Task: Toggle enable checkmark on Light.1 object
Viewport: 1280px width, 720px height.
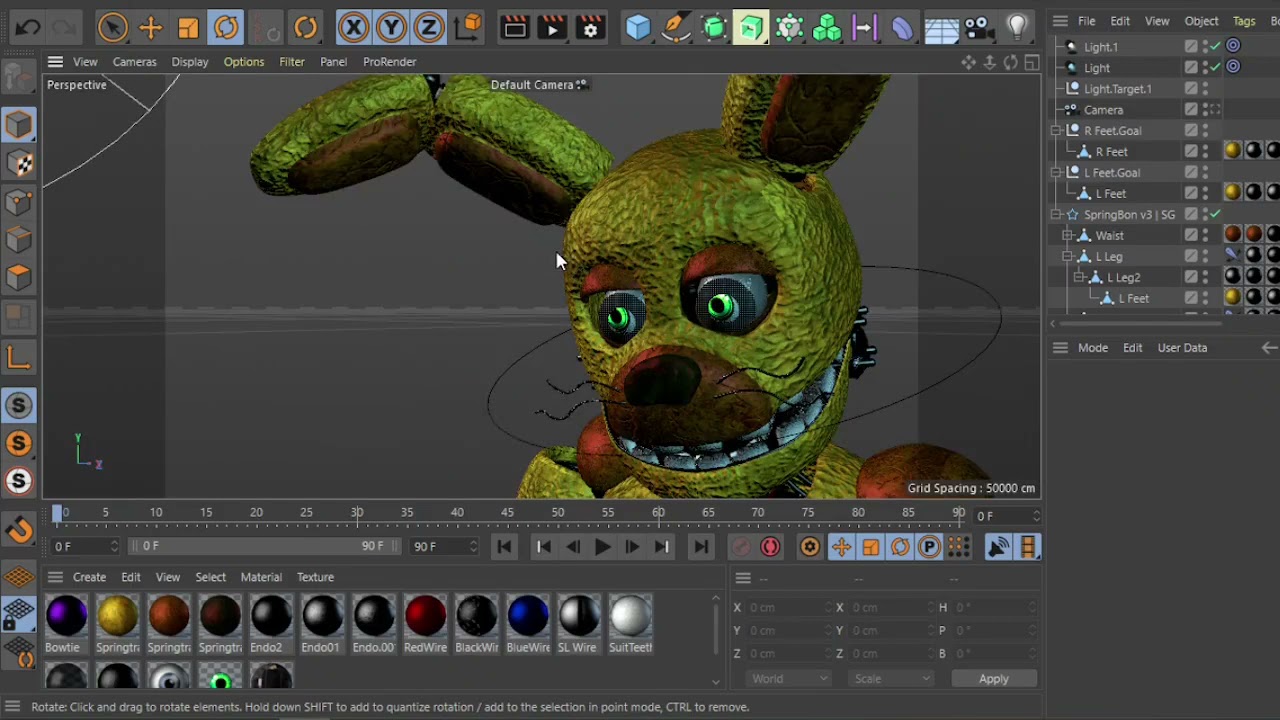Action: (1215, 46)
